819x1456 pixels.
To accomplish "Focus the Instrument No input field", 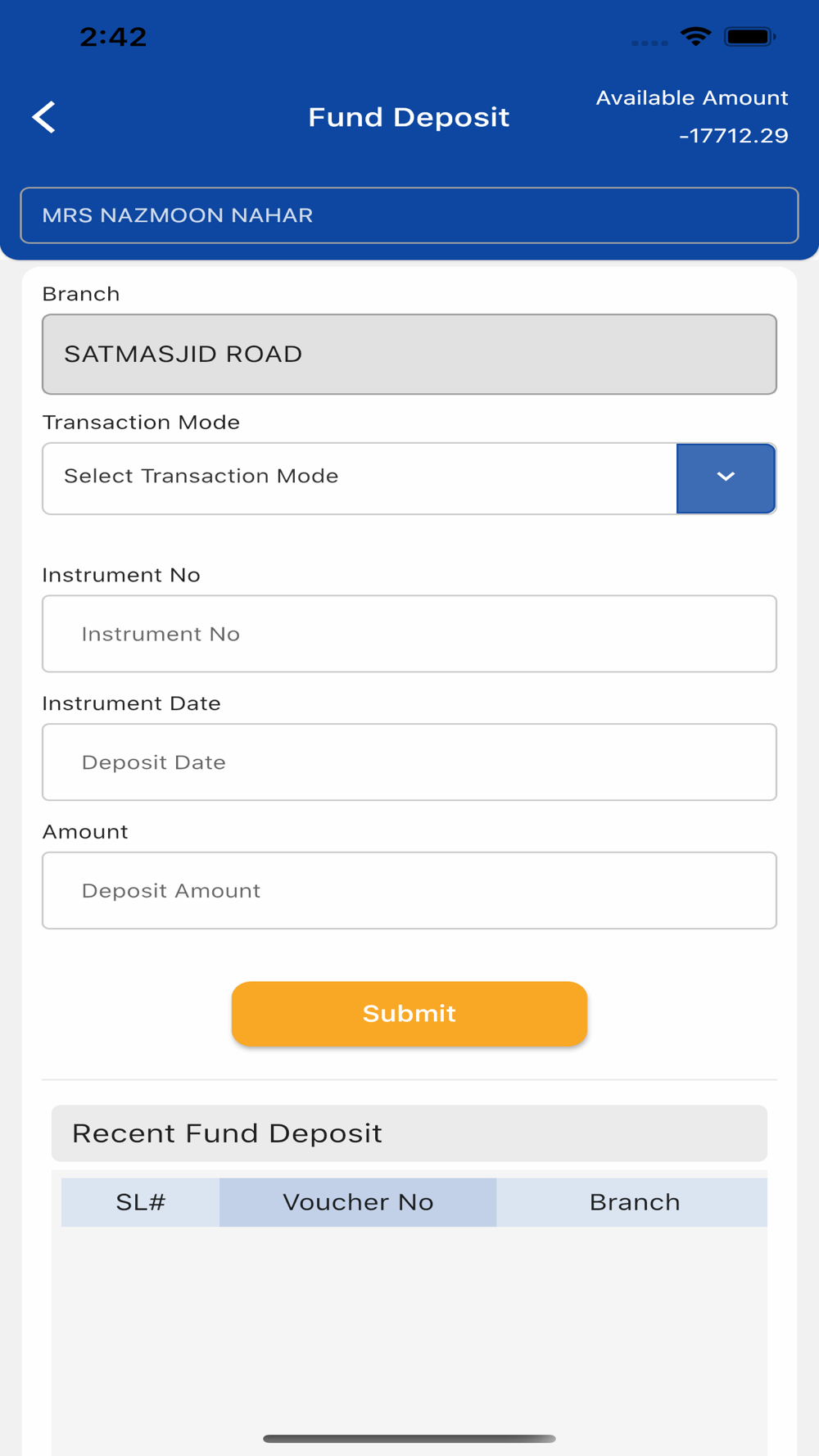I will [x=409, y=634].
